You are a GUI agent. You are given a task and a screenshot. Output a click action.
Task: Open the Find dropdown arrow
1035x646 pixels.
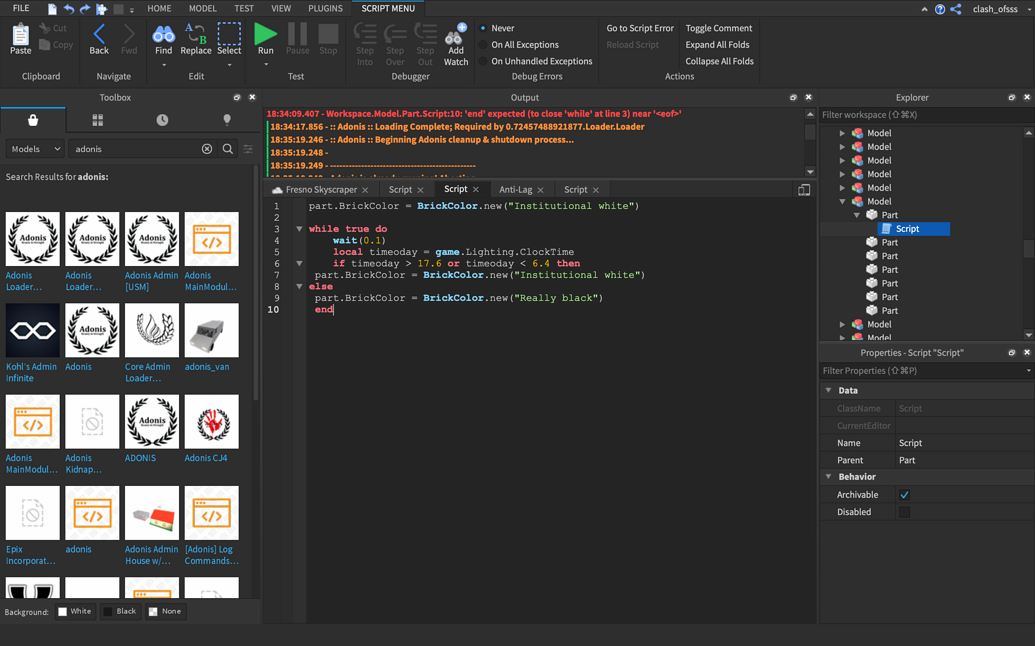tap(164, 65)
